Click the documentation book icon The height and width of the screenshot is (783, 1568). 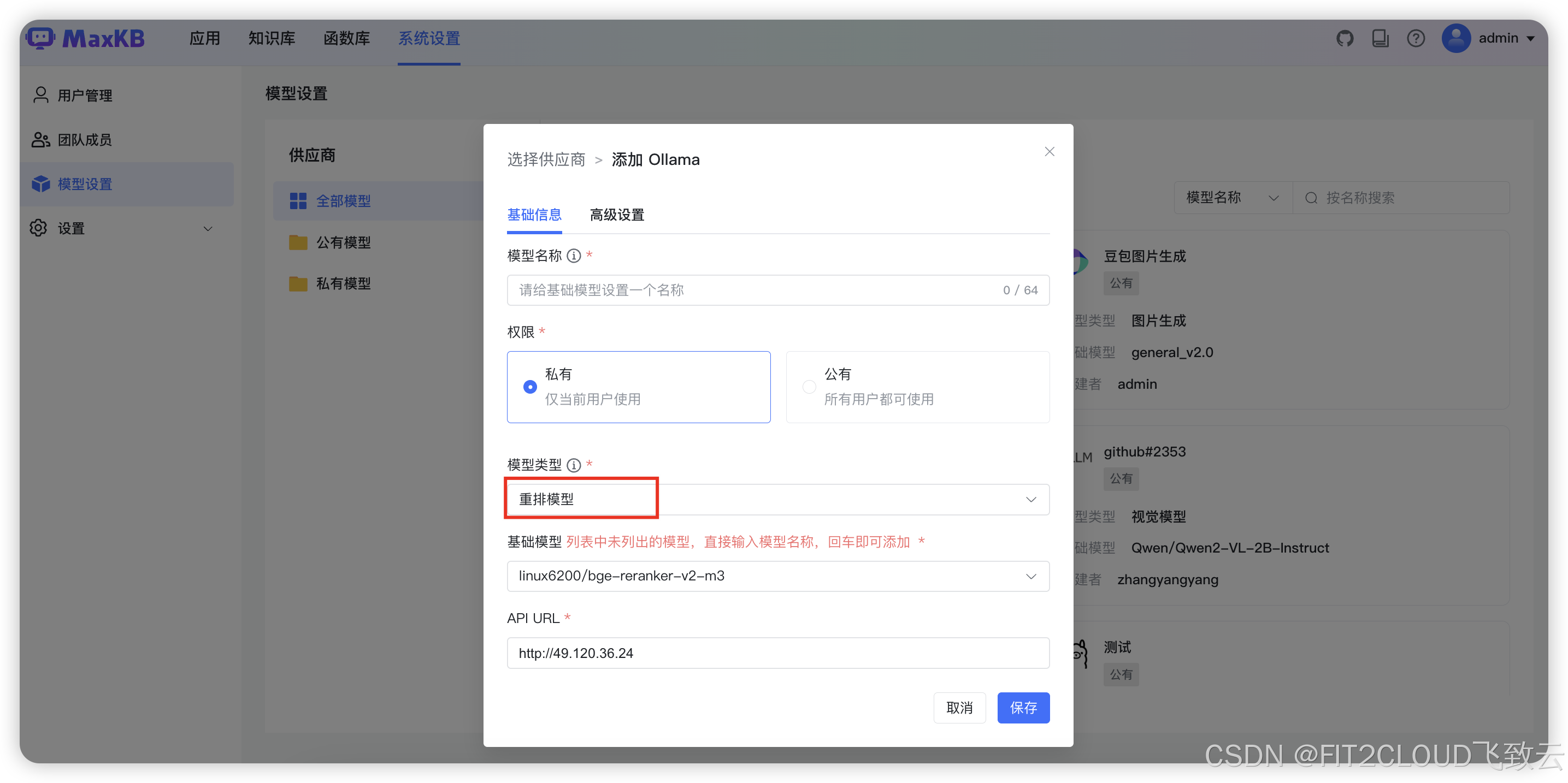point(1380,39)
